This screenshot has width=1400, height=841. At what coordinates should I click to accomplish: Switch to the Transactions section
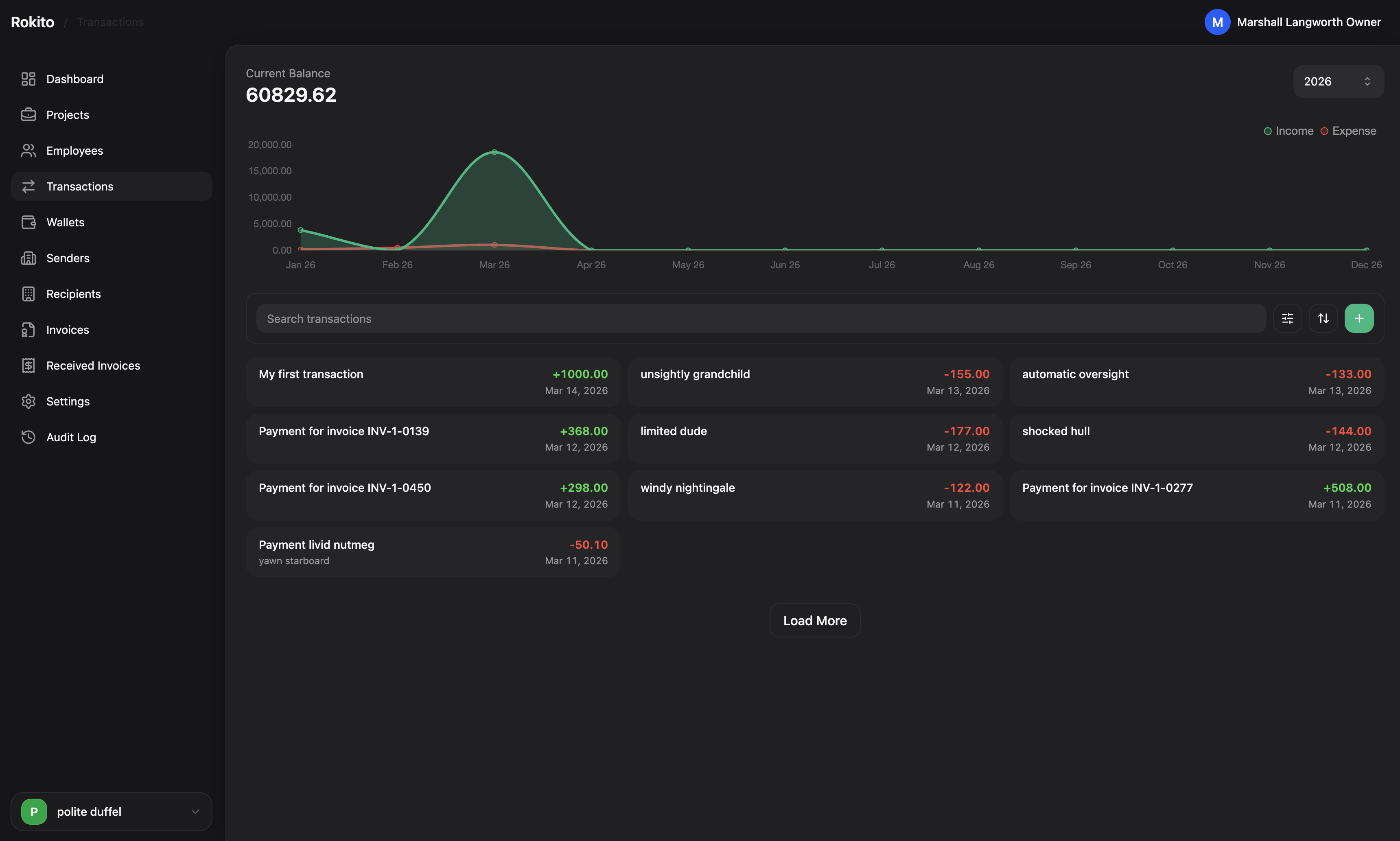(x=79, y=186)
